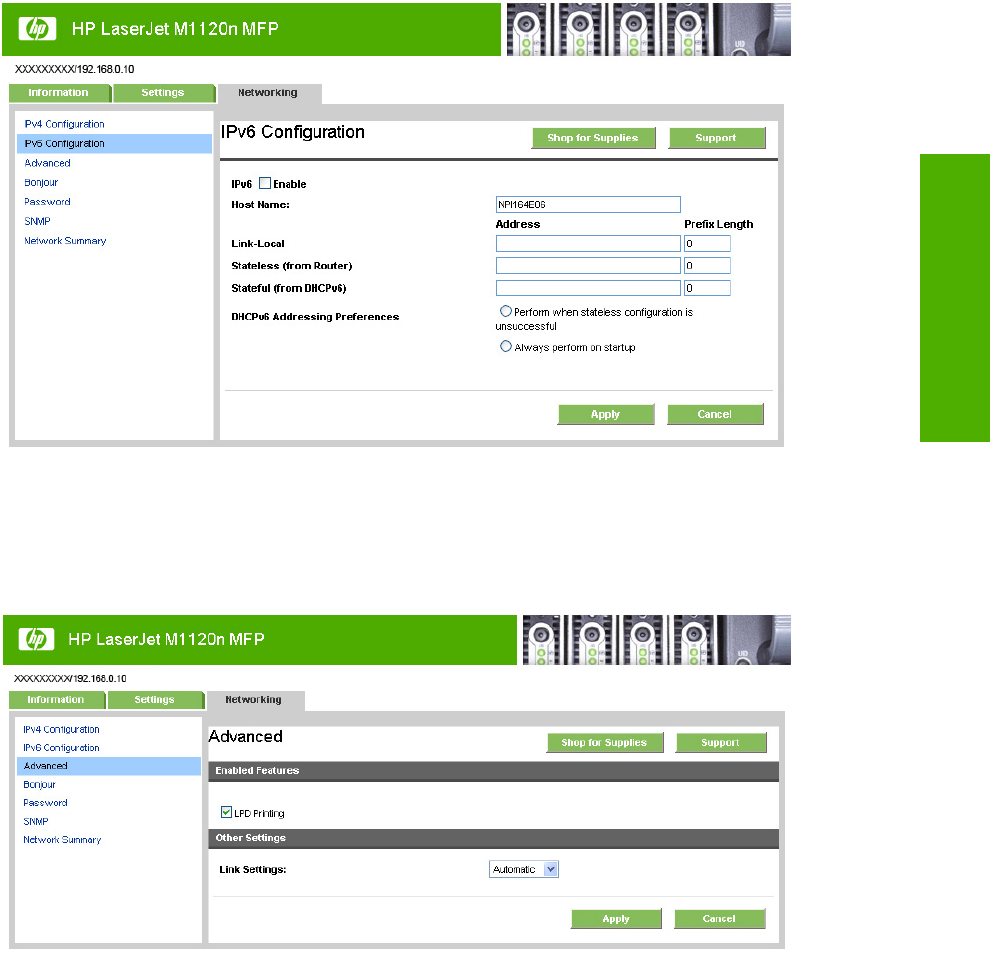Open Network Summary in top sidebar
Screen dimensions: 990x953
[65, 241]
